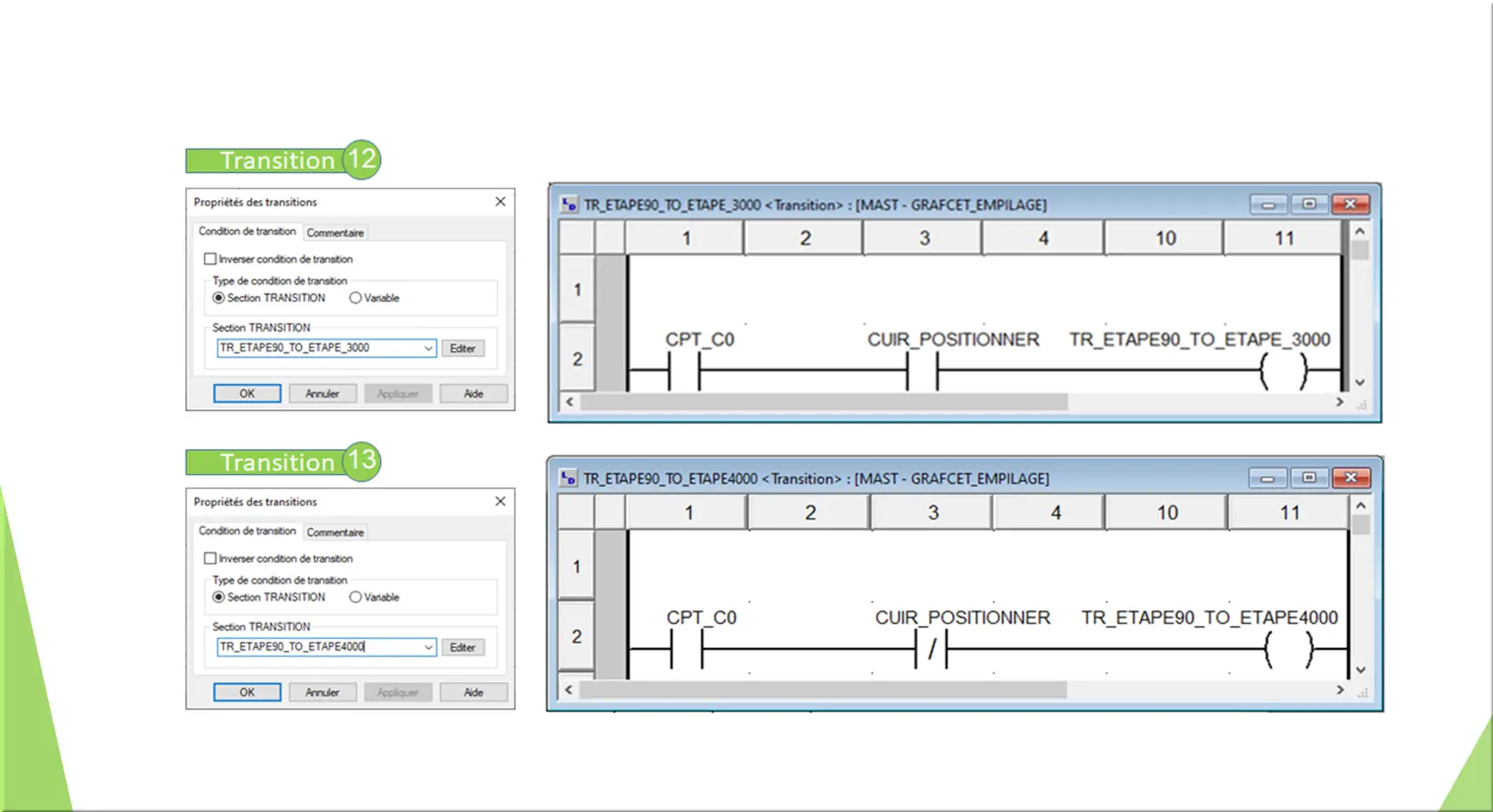Screen dimensions: 1493x812
Task: Click Editer beside TR_ETAPE90_TO_ETAPE_3000
Action: 463,349
